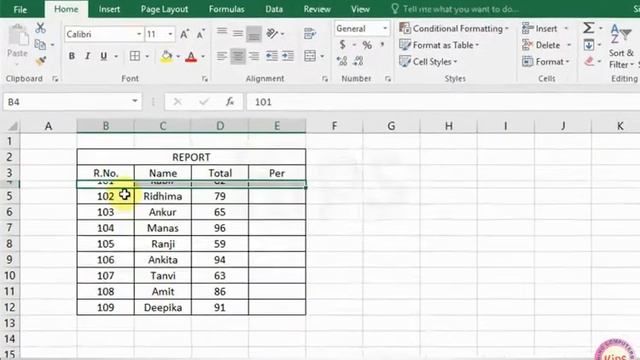Open the File tab
Screen dimensions: 640x360
[x=20, y=9]
